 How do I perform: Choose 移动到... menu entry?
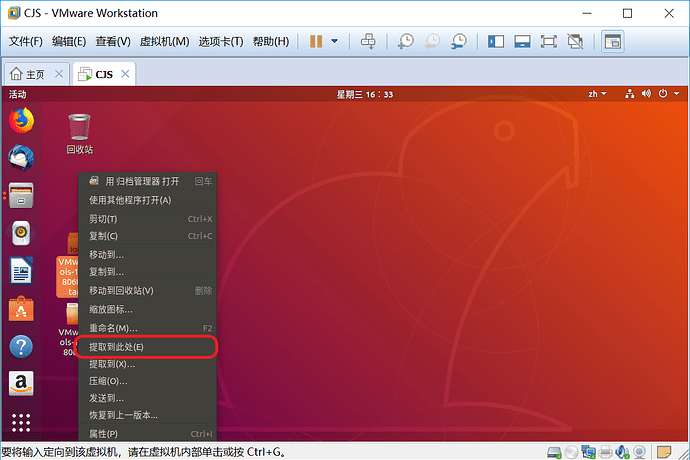coord(147,255)
